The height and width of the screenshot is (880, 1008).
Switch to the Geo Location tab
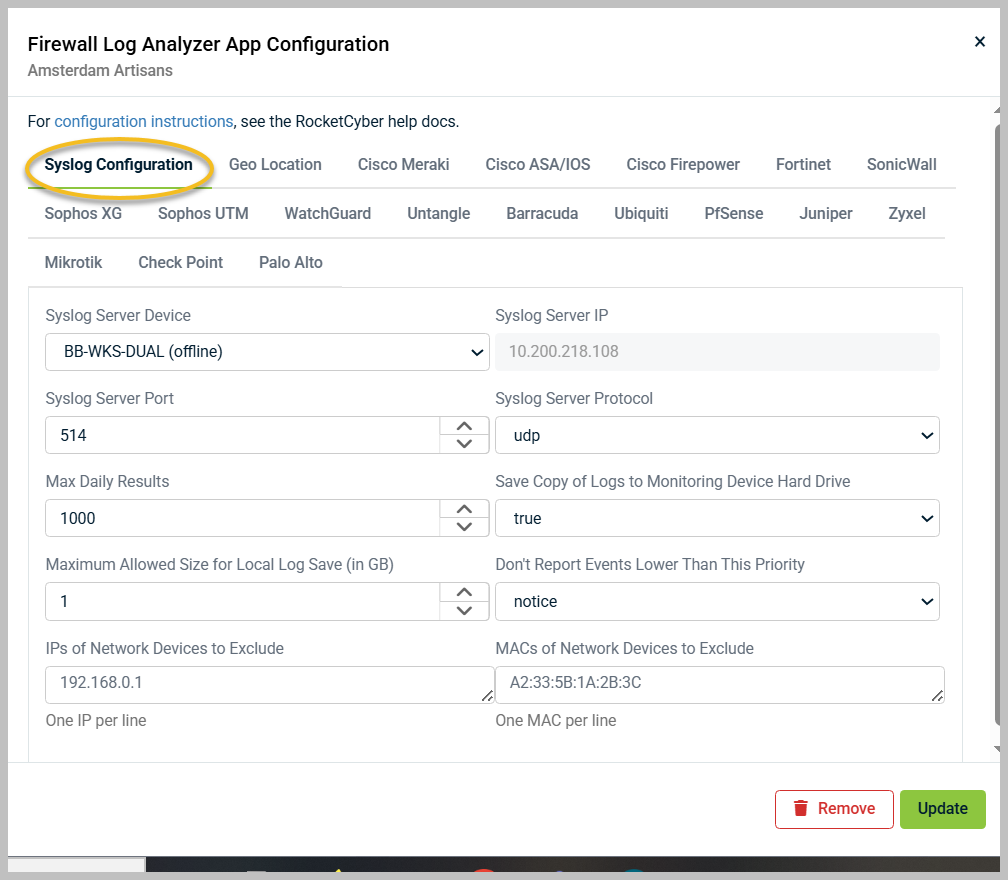click(x=274, y=164)
